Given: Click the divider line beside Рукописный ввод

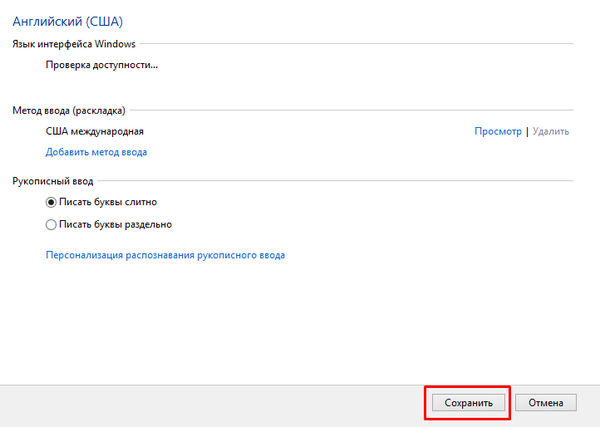Looking at the screenshot, I should coord(336,180).
